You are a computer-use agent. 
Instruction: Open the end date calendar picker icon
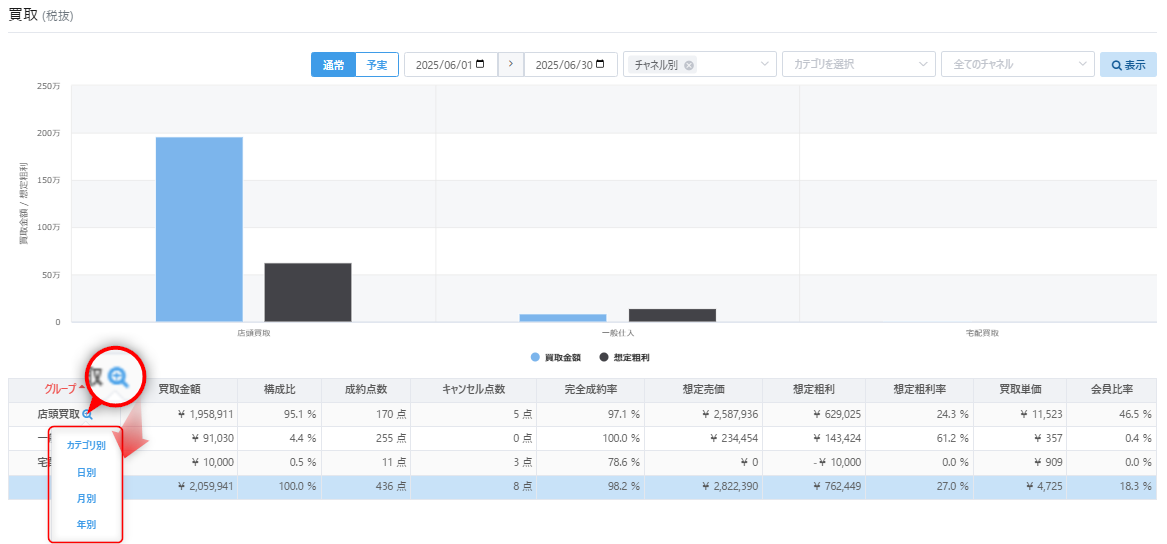(600, 65)
